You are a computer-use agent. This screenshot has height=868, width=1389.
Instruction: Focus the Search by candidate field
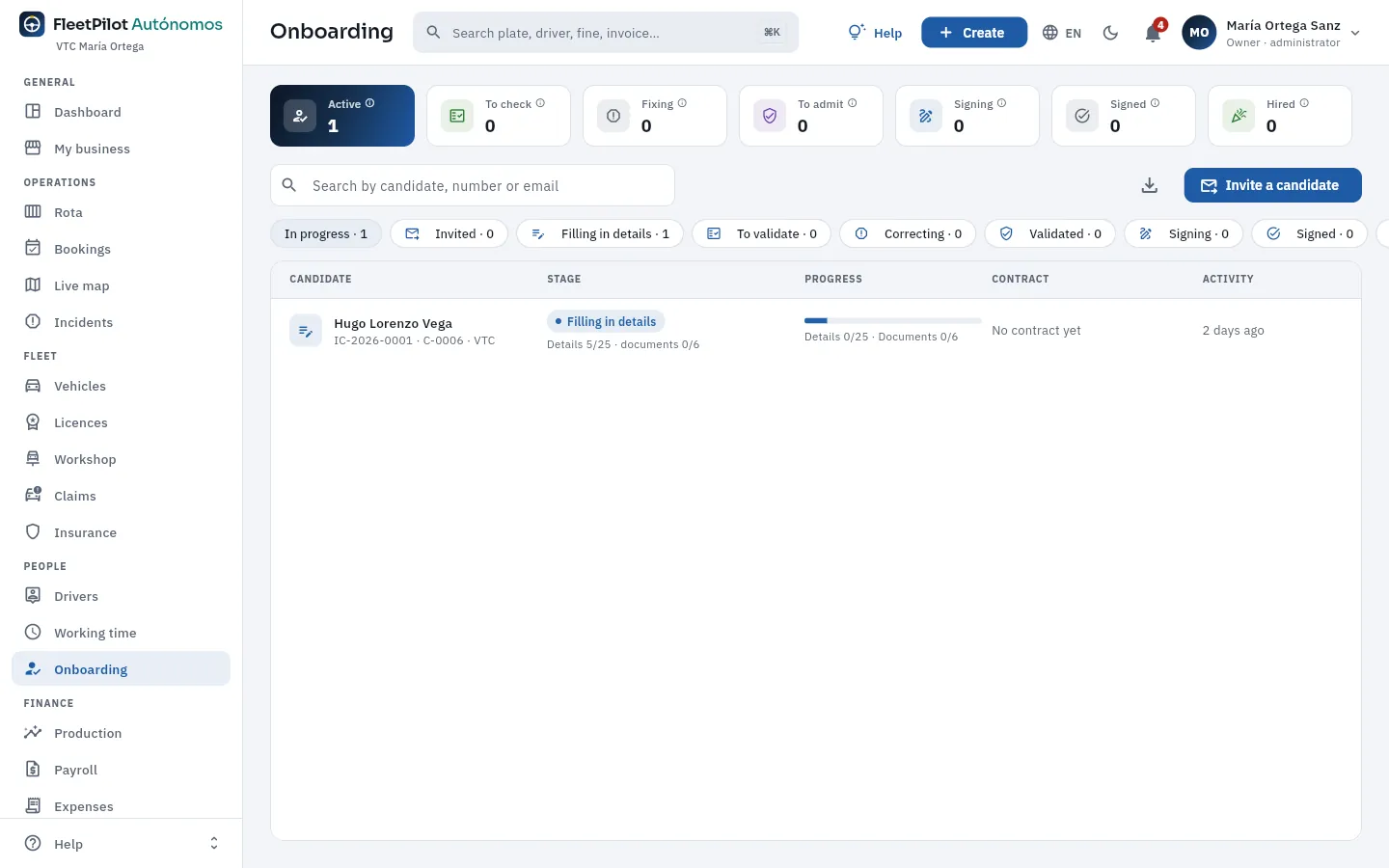coord(473,185)
